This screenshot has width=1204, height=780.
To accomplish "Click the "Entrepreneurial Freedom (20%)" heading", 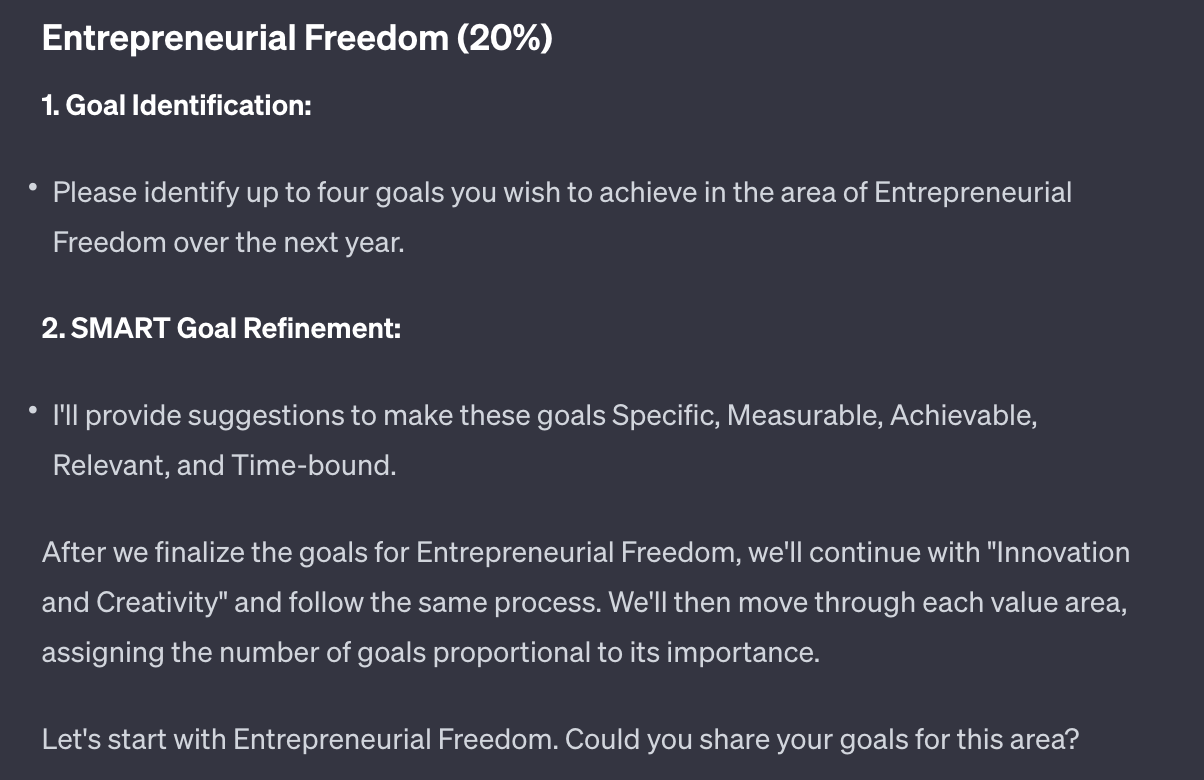I will tap(296, 39).
